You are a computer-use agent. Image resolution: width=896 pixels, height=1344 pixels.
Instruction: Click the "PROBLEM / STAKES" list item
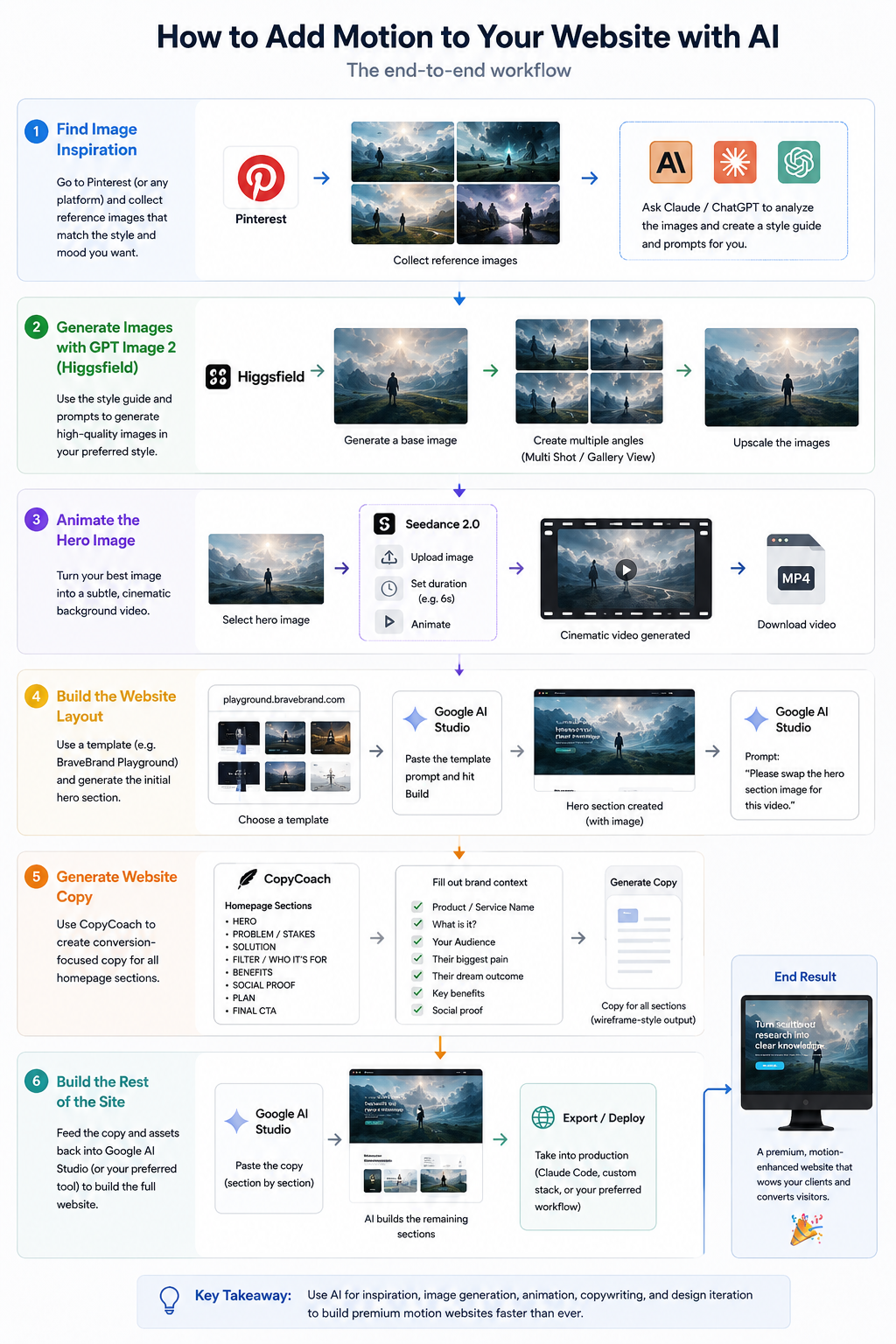(x=274, y=934)
